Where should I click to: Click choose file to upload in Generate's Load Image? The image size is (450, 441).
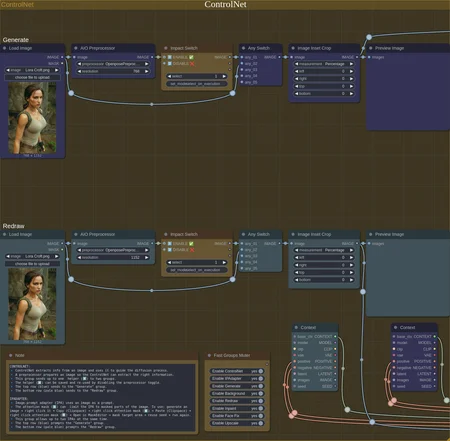click(32, 77)
